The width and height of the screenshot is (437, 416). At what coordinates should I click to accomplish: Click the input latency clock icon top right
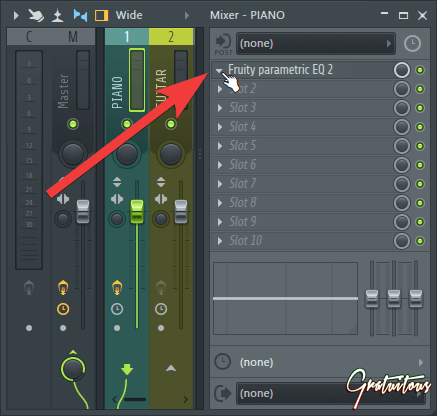[412, 43]
